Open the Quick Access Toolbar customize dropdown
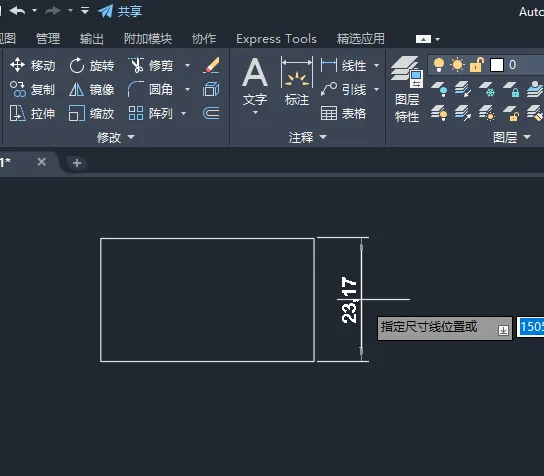The height and width of the screenshot is (476, 544). pos(85,11)
